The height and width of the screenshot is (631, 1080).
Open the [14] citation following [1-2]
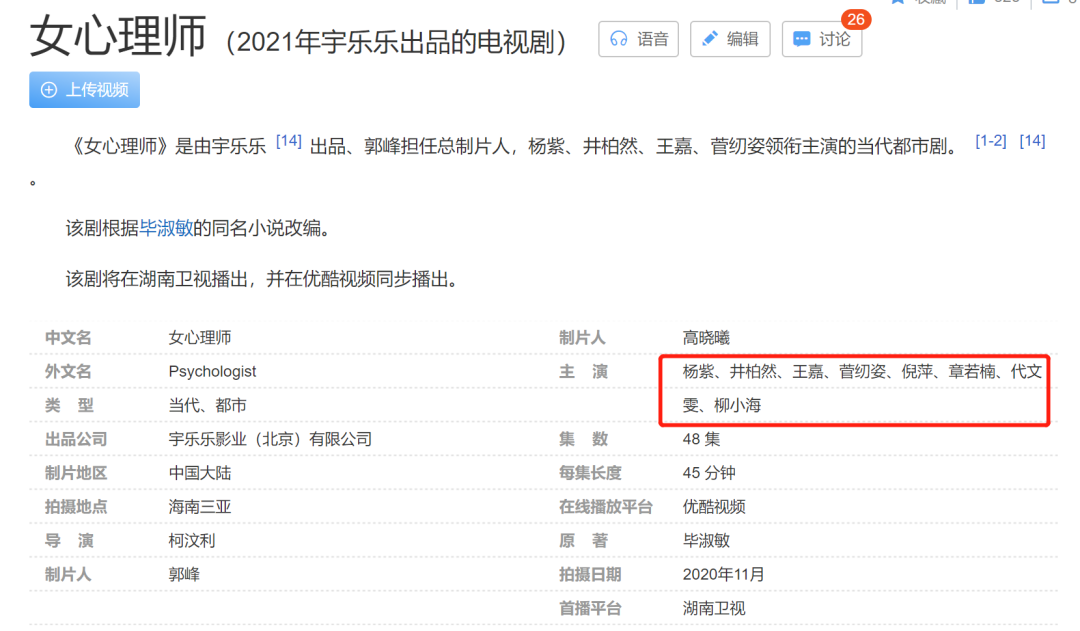click(1032, 141)
